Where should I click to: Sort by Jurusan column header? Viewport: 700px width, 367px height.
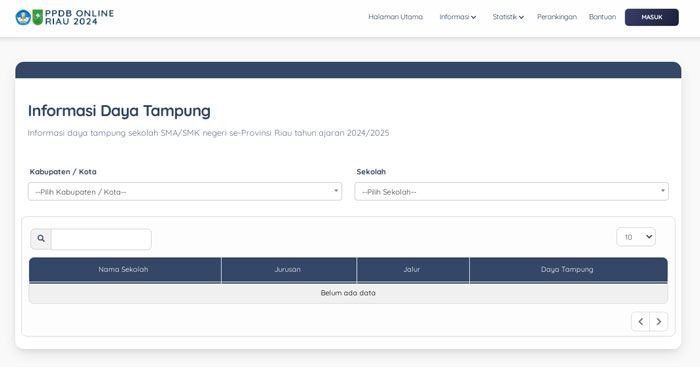point(289,270)
